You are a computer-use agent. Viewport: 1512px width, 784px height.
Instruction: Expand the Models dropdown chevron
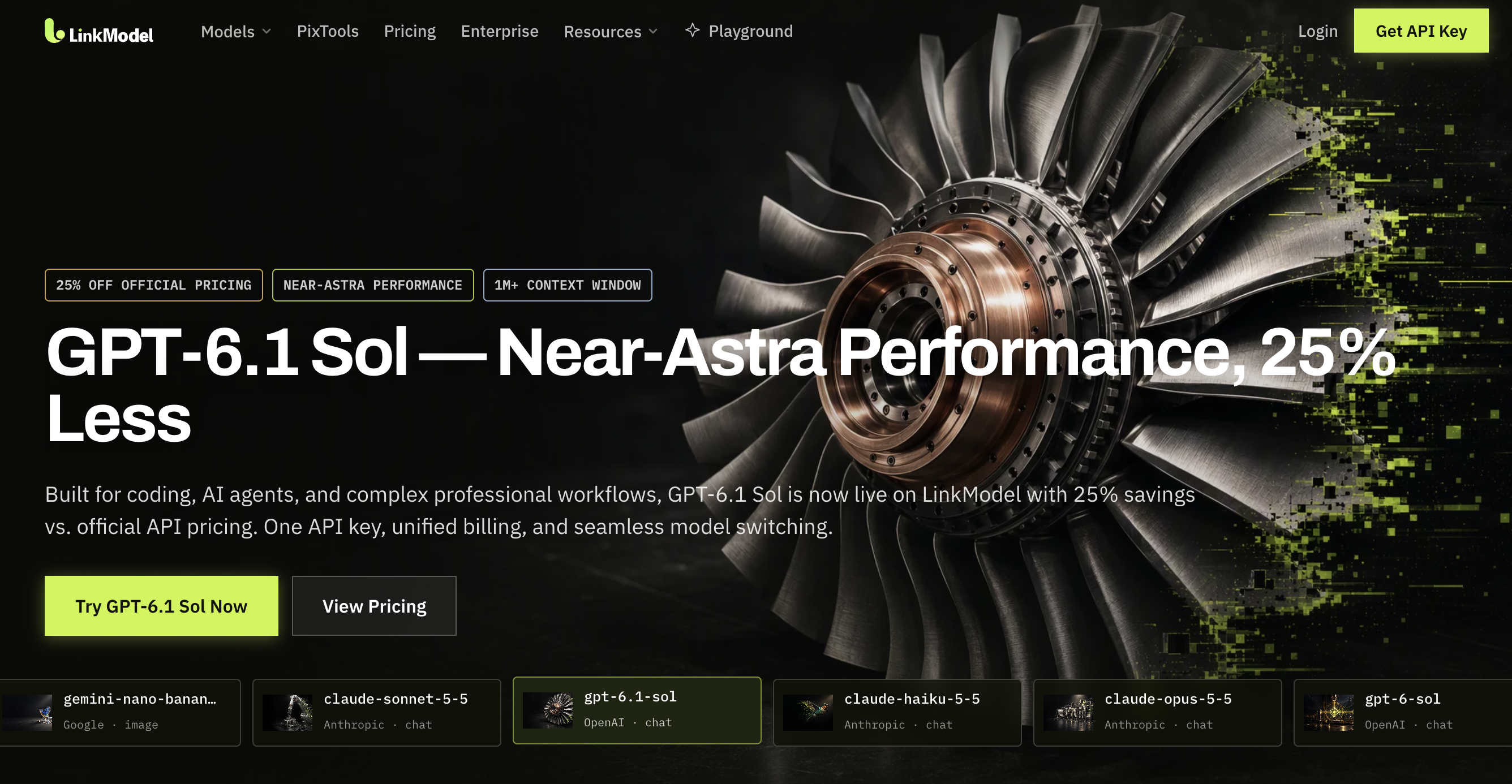point(267,31)
